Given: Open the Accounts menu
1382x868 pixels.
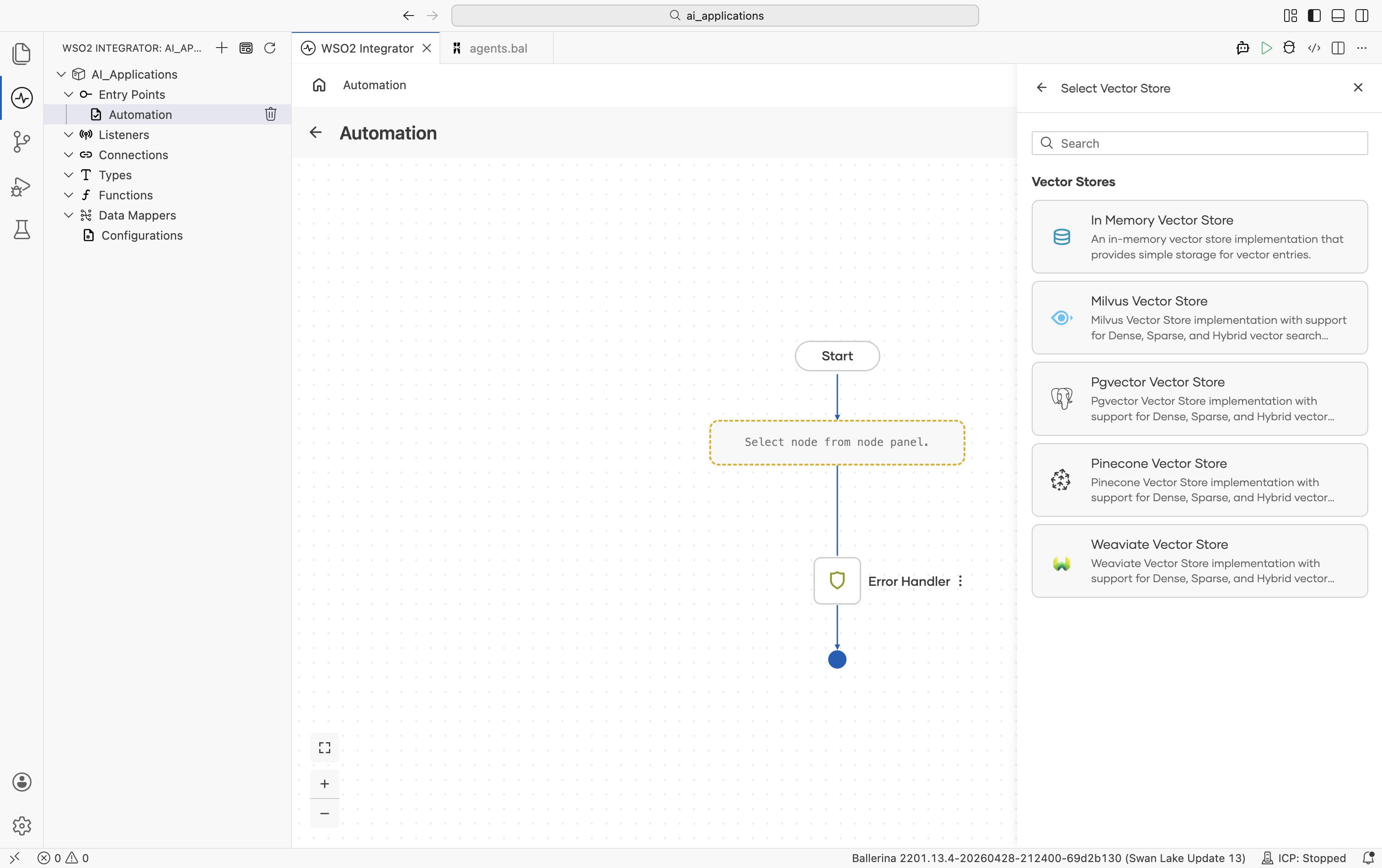Looking at the screenshot, I should tap(21, 782).
